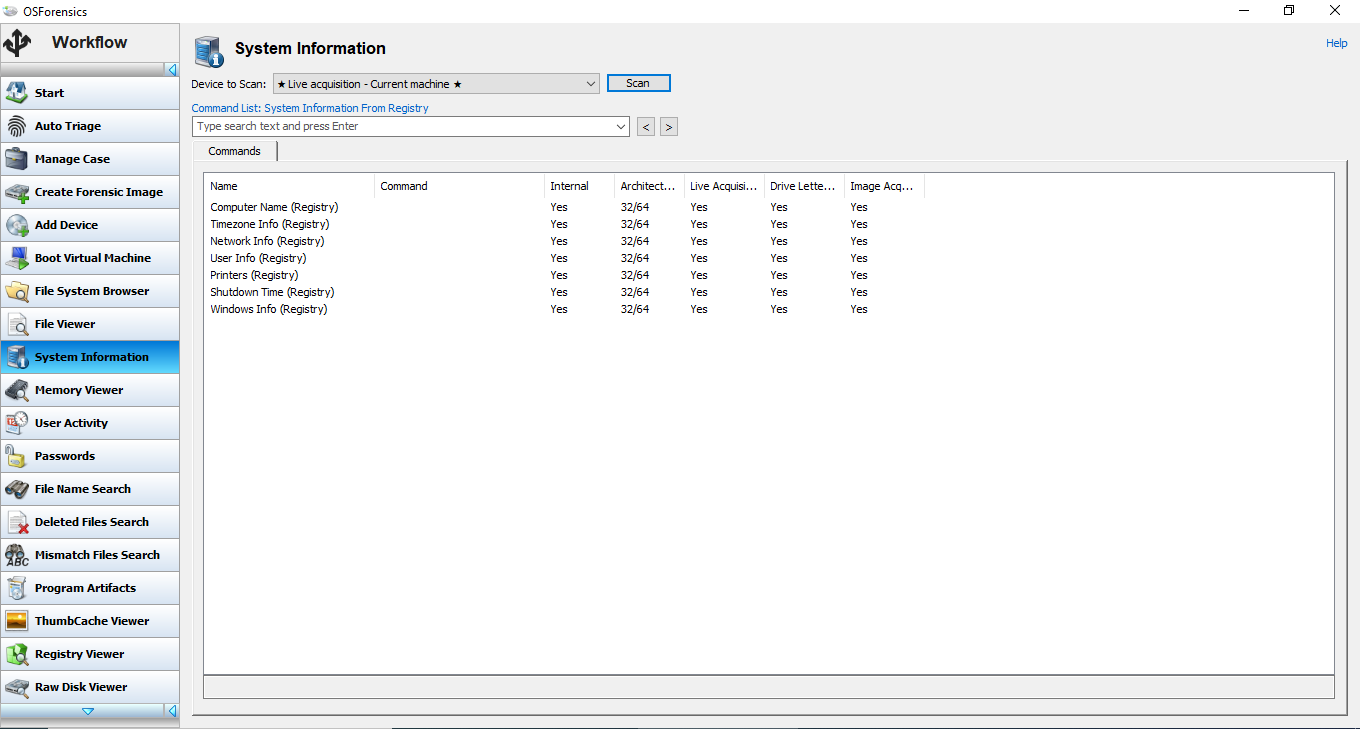Screen dimensions: 1360x729
Task: Select the "Network Info (Registry)" row
Action: (565, 241)
